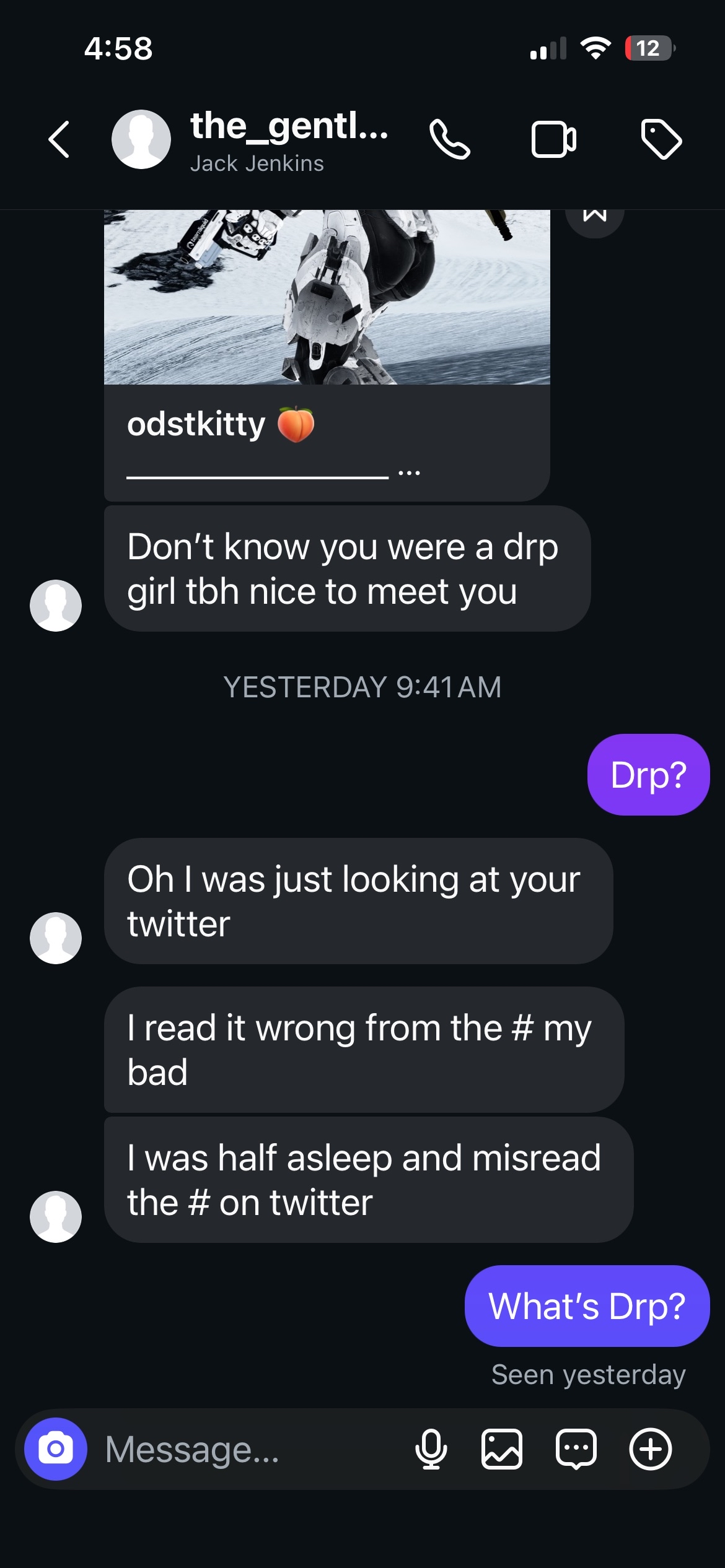
Task: Focus the Message... text input field
Action: click(x=248, y=1449)
